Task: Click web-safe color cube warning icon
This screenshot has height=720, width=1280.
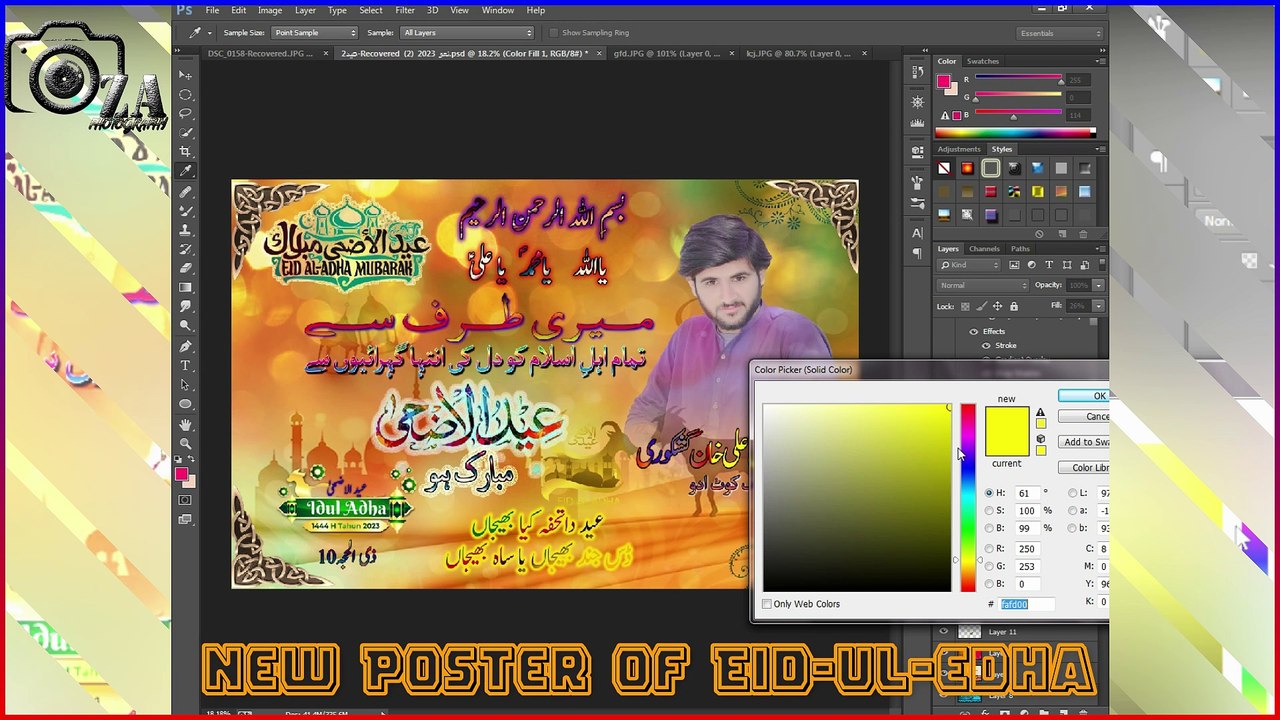Action: pos(1040,439)
